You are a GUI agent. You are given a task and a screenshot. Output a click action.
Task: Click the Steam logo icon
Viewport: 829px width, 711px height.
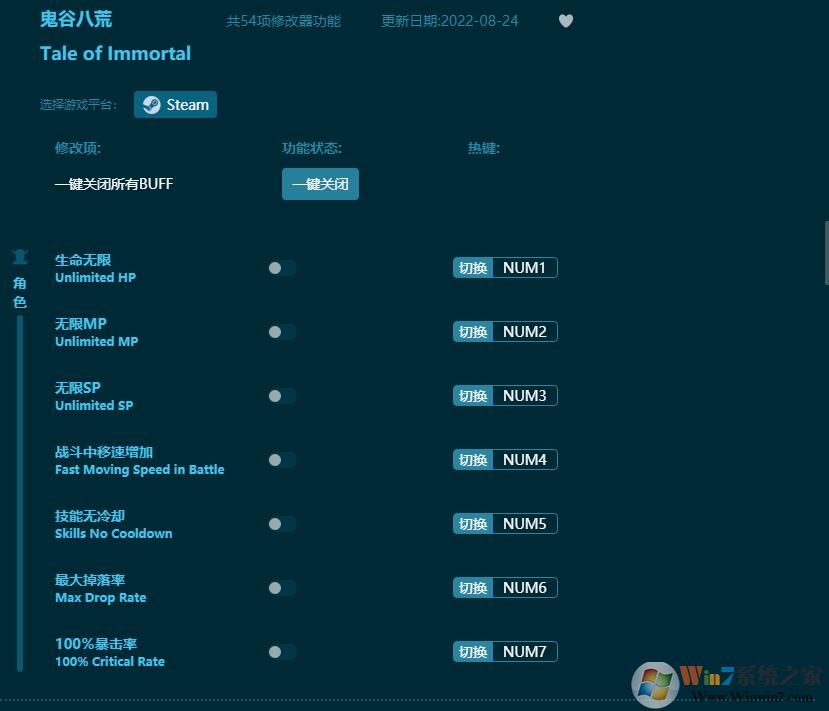pos(151,104)
